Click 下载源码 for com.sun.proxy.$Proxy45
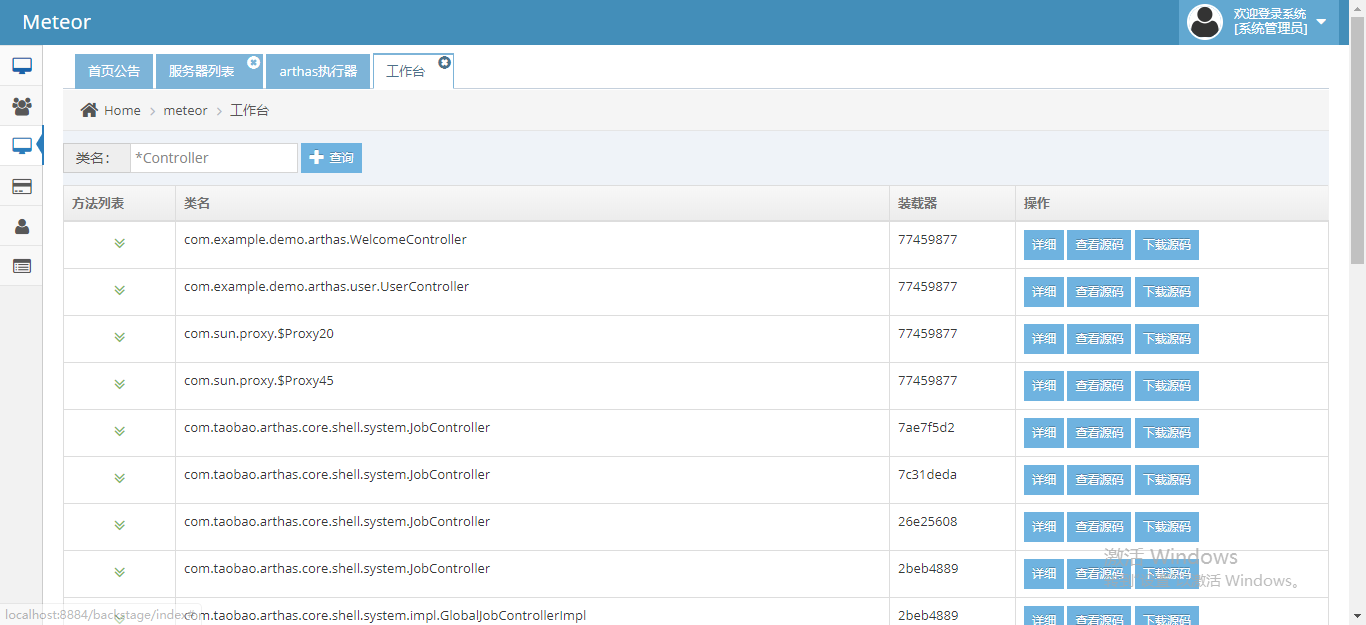This screenshot has width=1366, height=625. (1166, 385)
